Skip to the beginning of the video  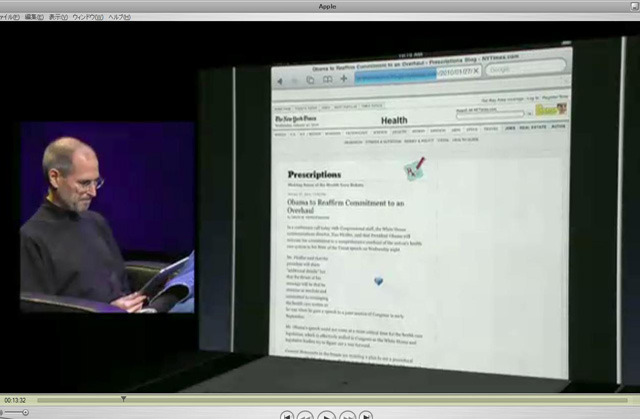(x=286, y=414)
